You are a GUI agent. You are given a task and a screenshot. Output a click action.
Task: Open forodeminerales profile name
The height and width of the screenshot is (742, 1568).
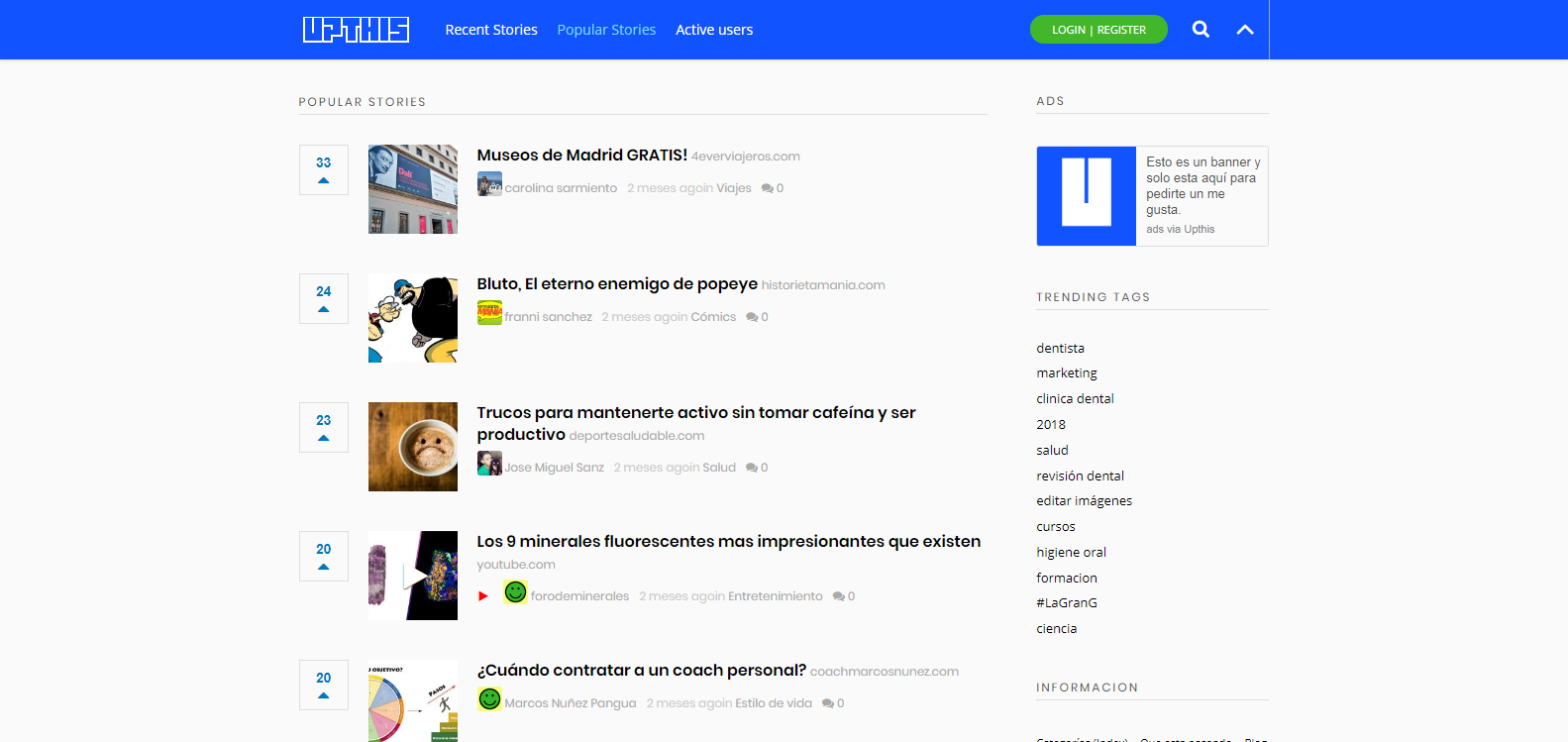coord(579,596)
